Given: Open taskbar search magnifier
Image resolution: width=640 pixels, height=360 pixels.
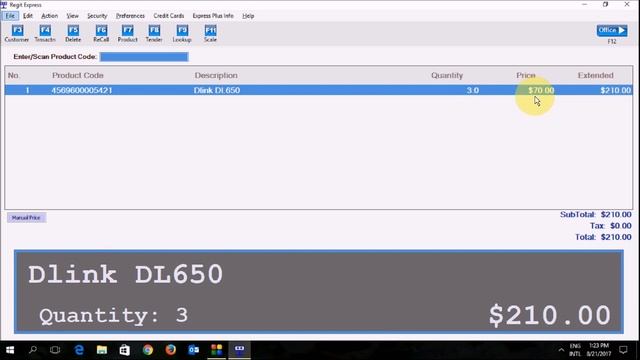Looking at the screenshot, I should [x=33, y=350].
